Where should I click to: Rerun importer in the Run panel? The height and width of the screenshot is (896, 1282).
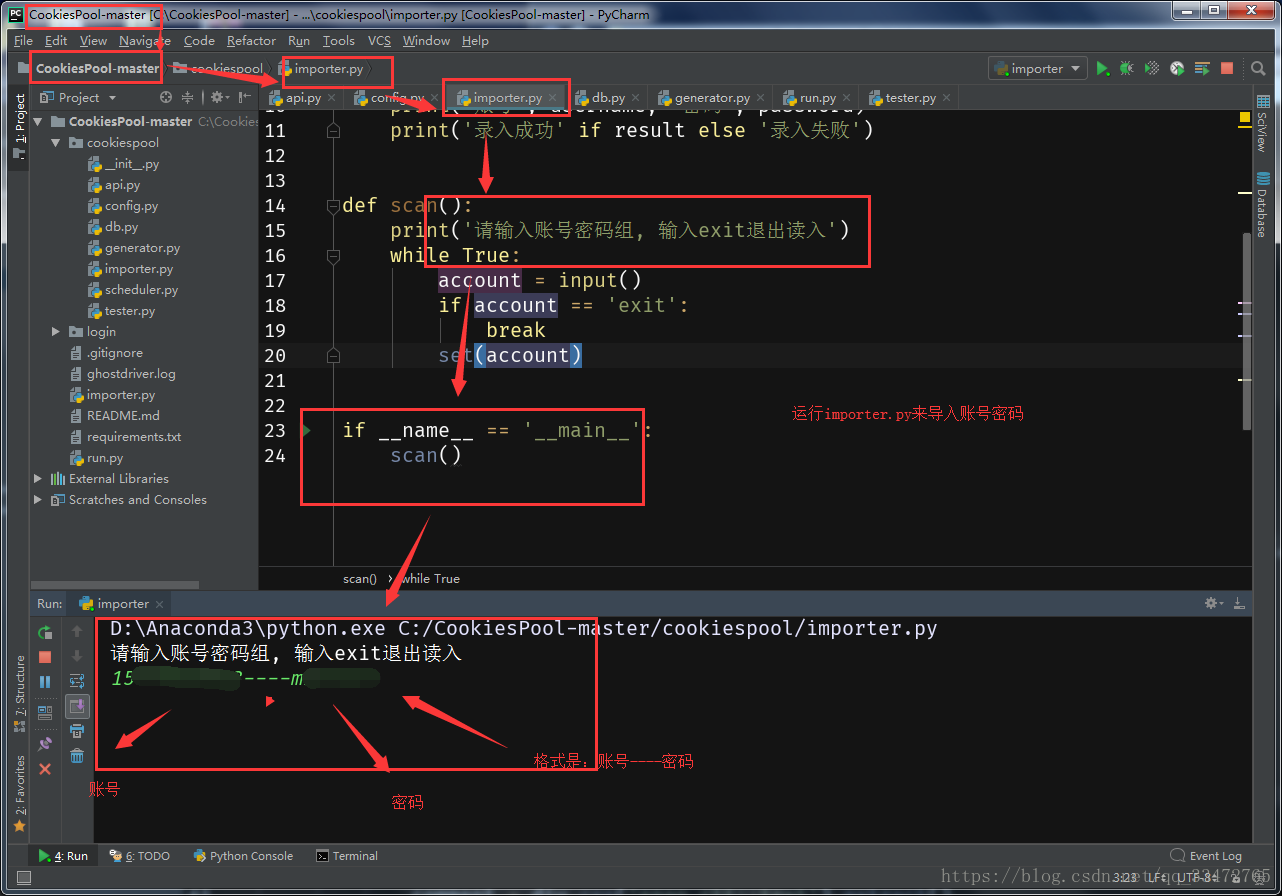(x=45, y=632)
